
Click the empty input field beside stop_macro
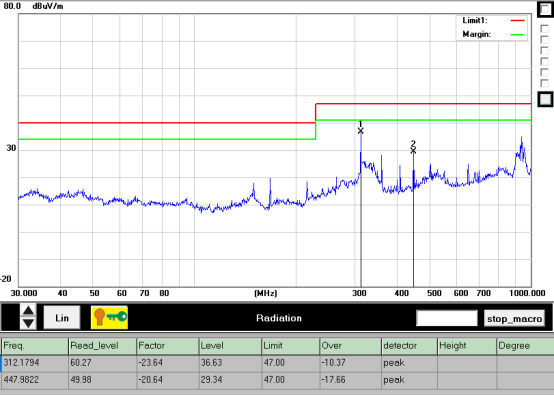[447, 318]
